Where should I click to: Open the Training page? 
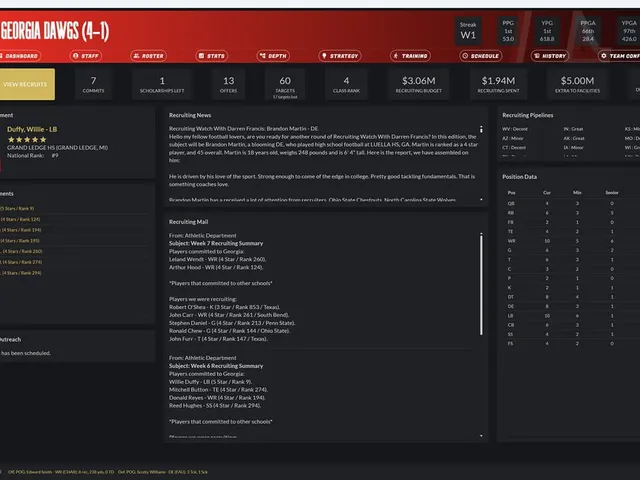(410, 56)
